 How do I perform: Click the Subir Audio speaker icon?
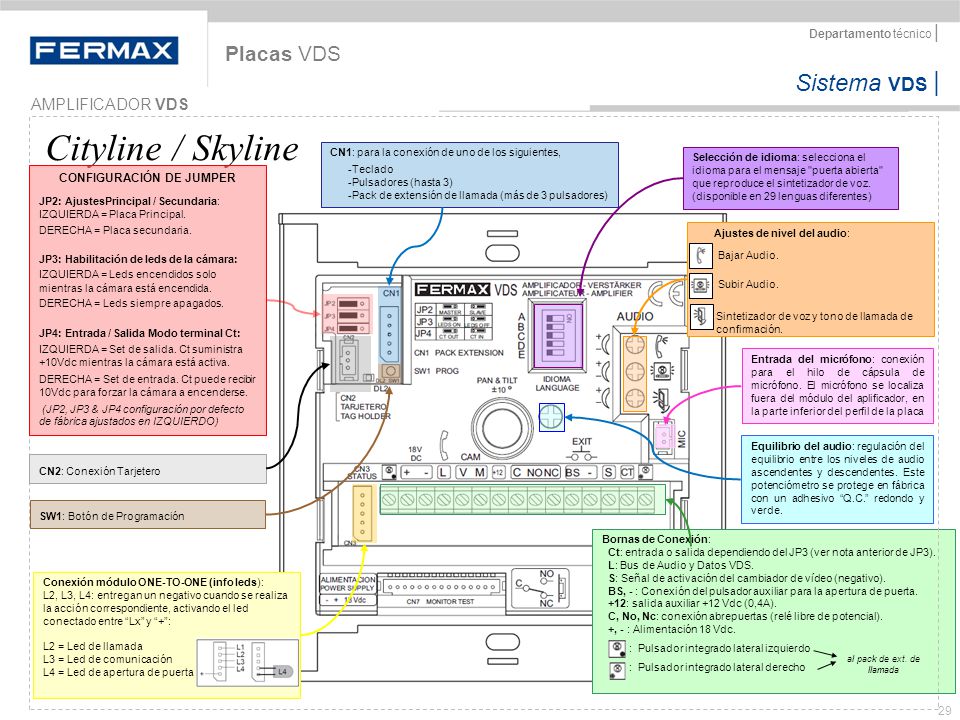point(700,284)
